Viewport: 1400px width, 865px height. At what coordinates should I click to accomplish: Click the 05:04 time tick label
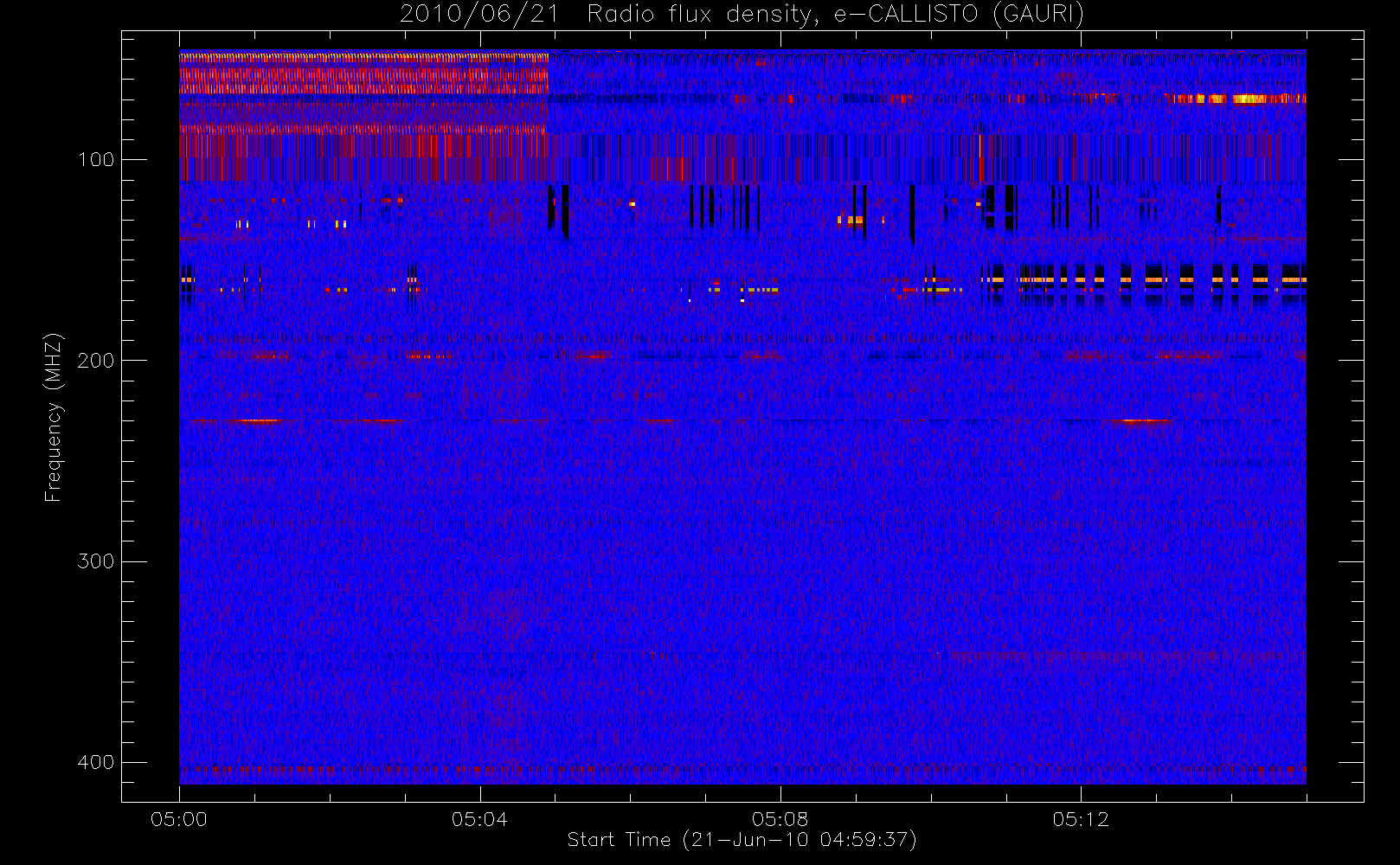[x=479, y=819]
